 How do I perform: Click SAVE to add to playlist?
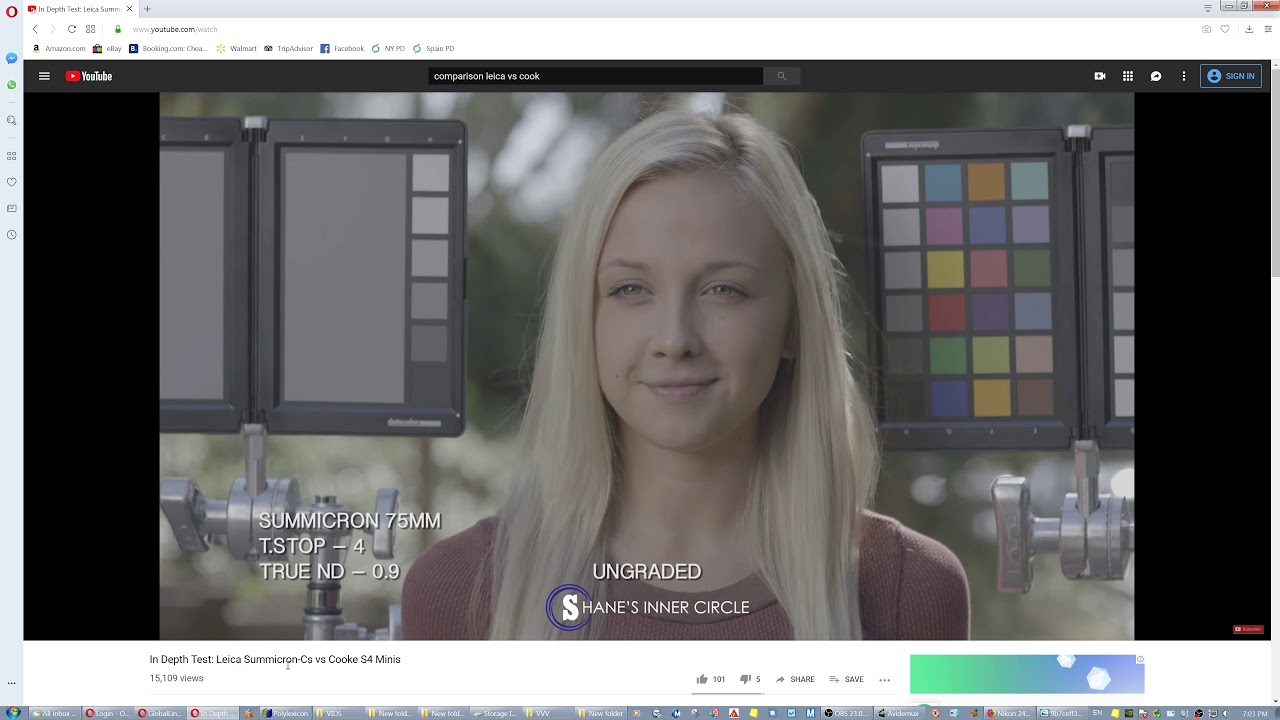click(846, 680)
